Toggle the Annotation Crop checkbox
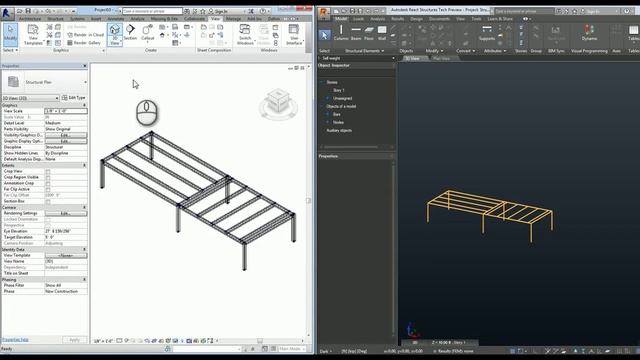Viewport: 640px width, 360px height. 48,183
